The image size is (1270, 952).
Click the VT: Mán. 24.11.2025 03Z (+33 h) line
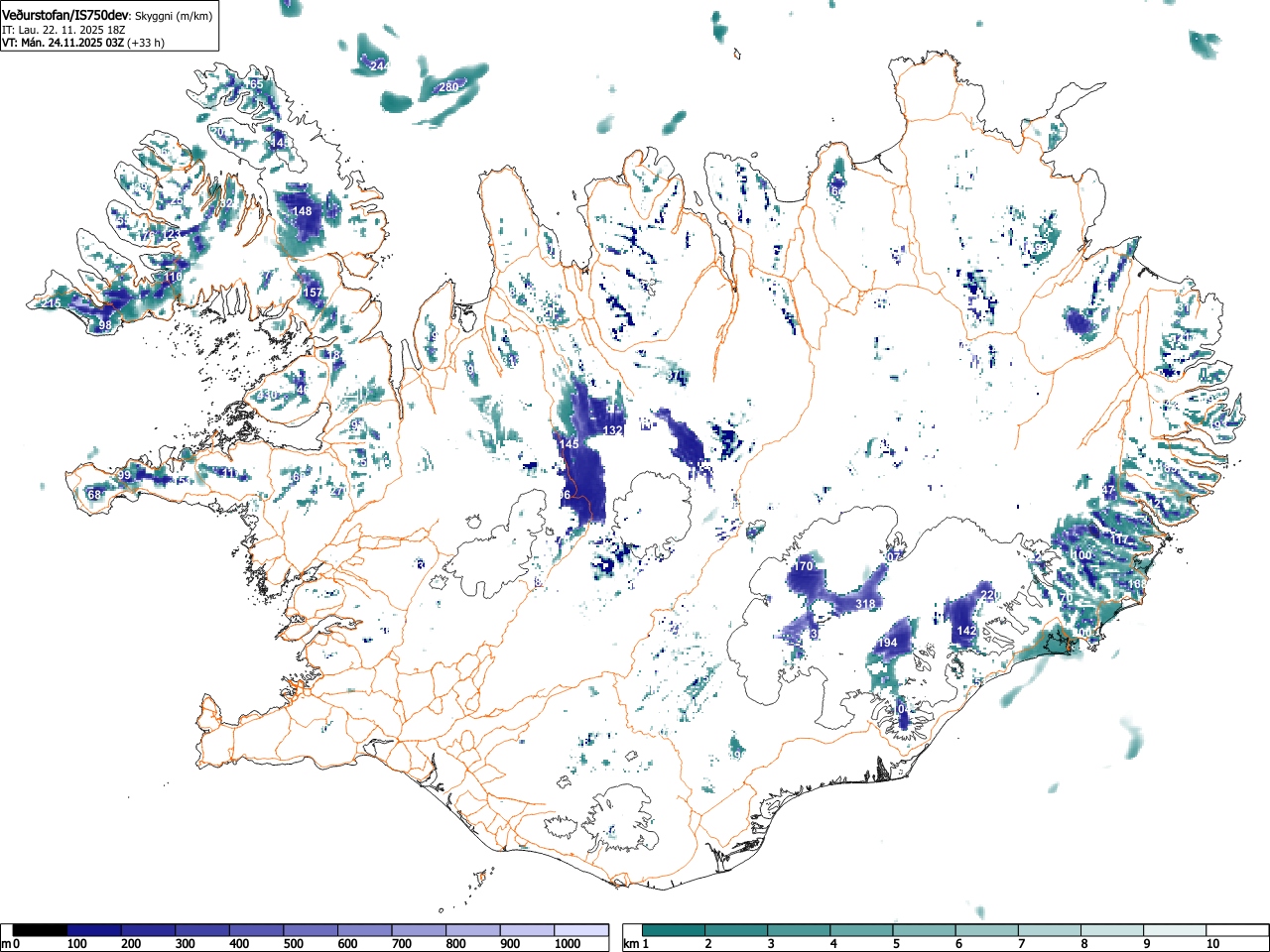coord(83,43)
